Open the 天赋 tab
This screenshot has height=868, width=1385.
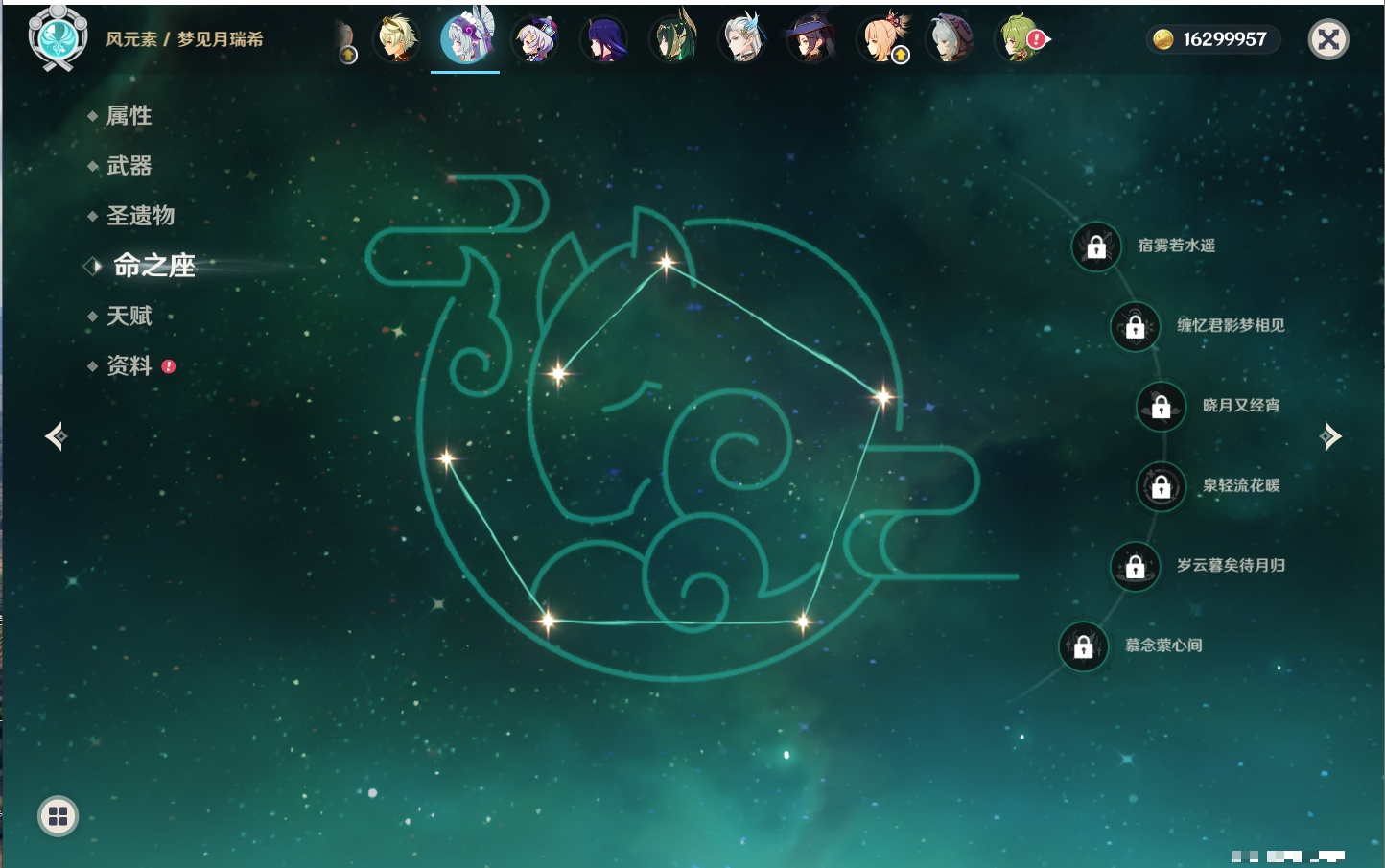point(129,316)
